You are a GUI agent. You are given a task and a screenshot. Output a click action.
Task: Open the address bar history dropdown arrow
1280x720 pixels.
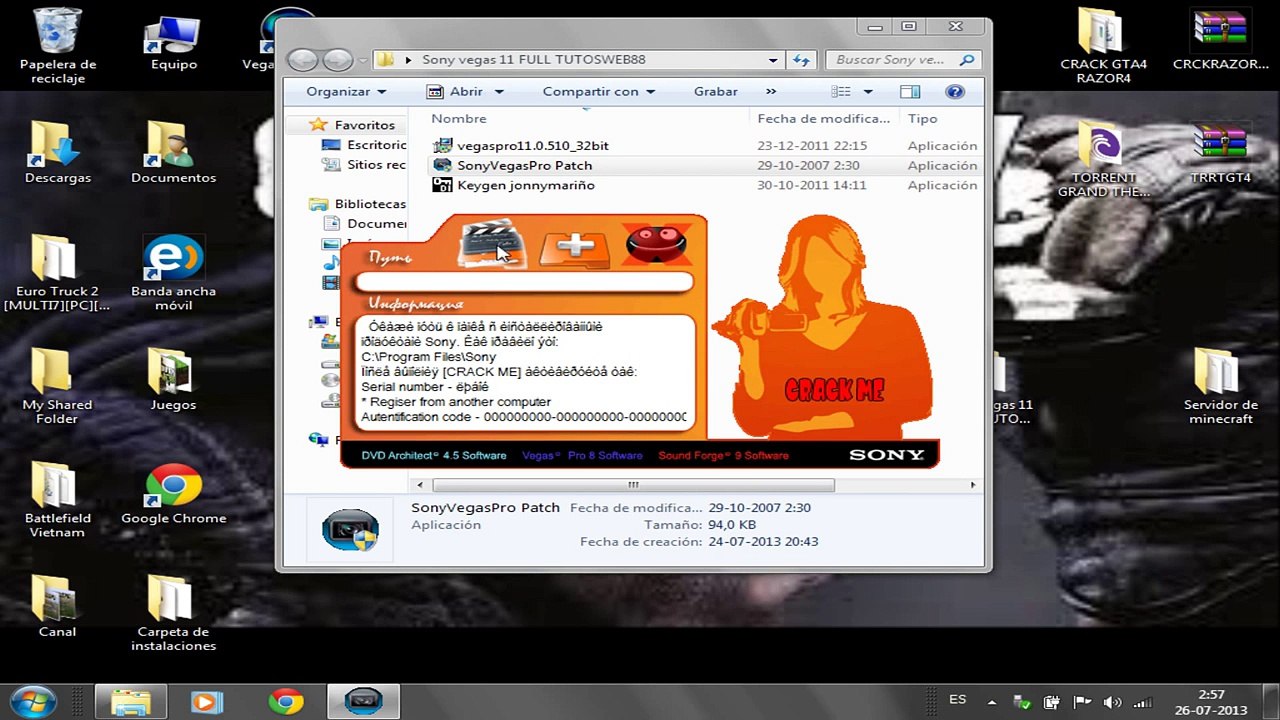pos(773,60)
